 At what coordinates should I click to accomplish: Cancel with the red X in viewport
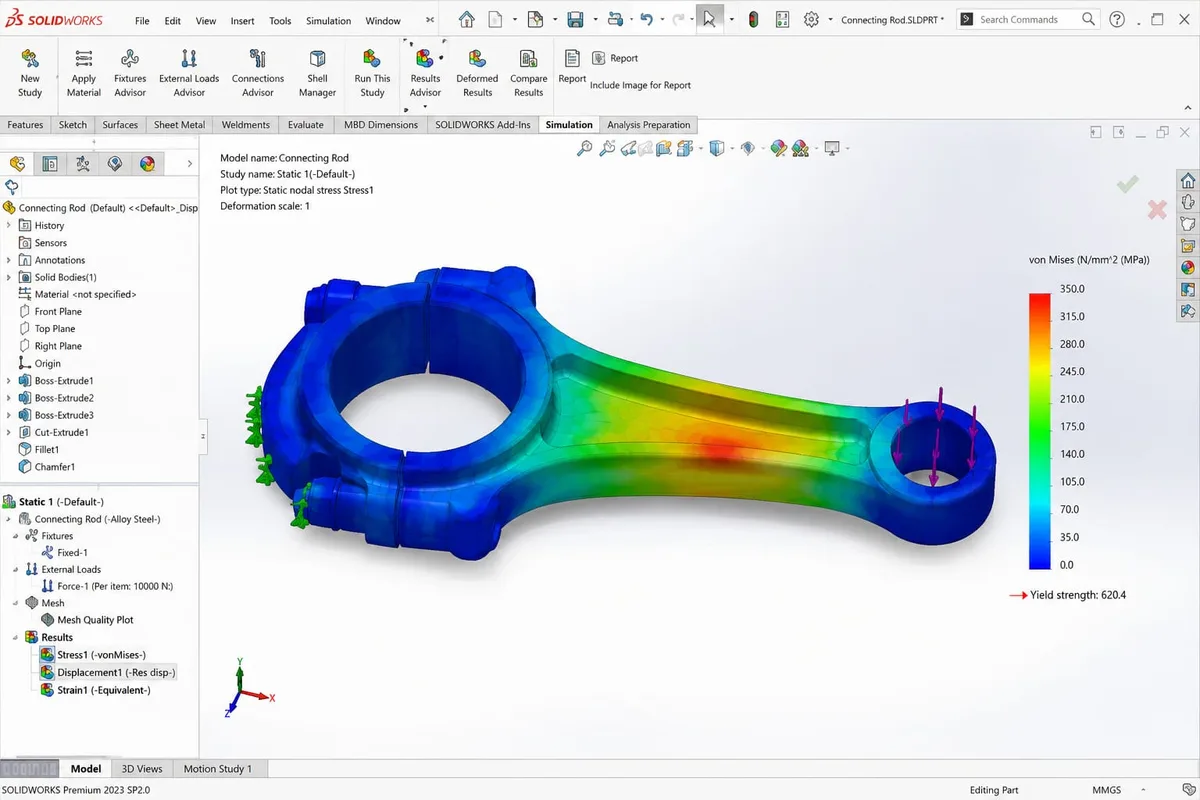tap(1157, 210)
